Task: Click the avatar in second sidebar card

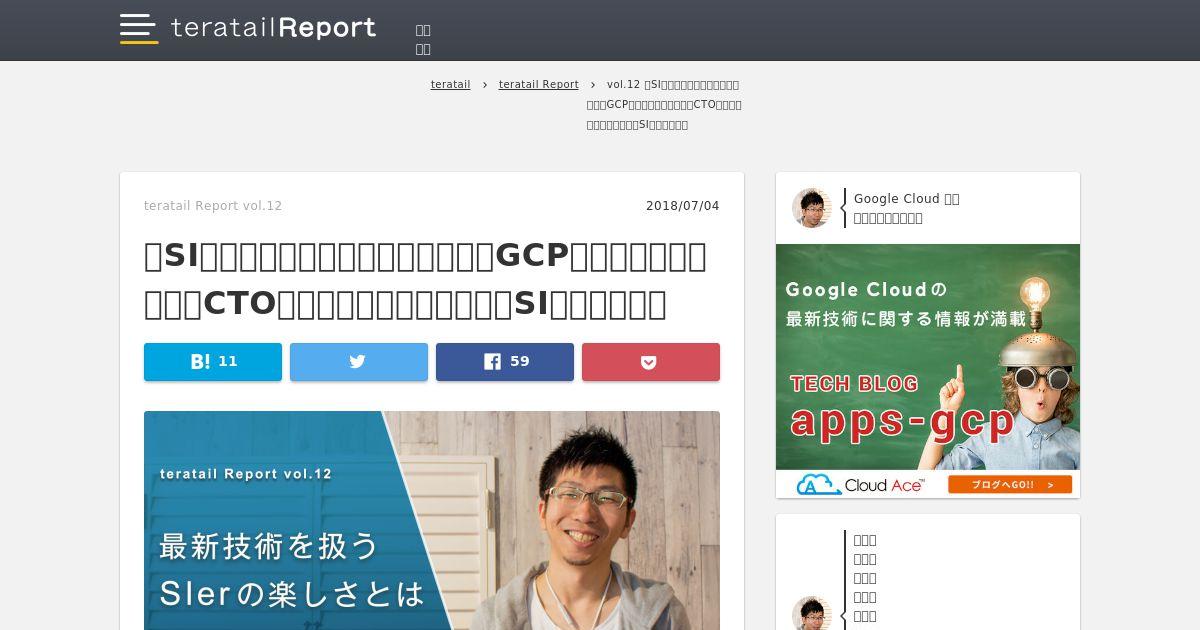Action: click(x=812, y=613)
